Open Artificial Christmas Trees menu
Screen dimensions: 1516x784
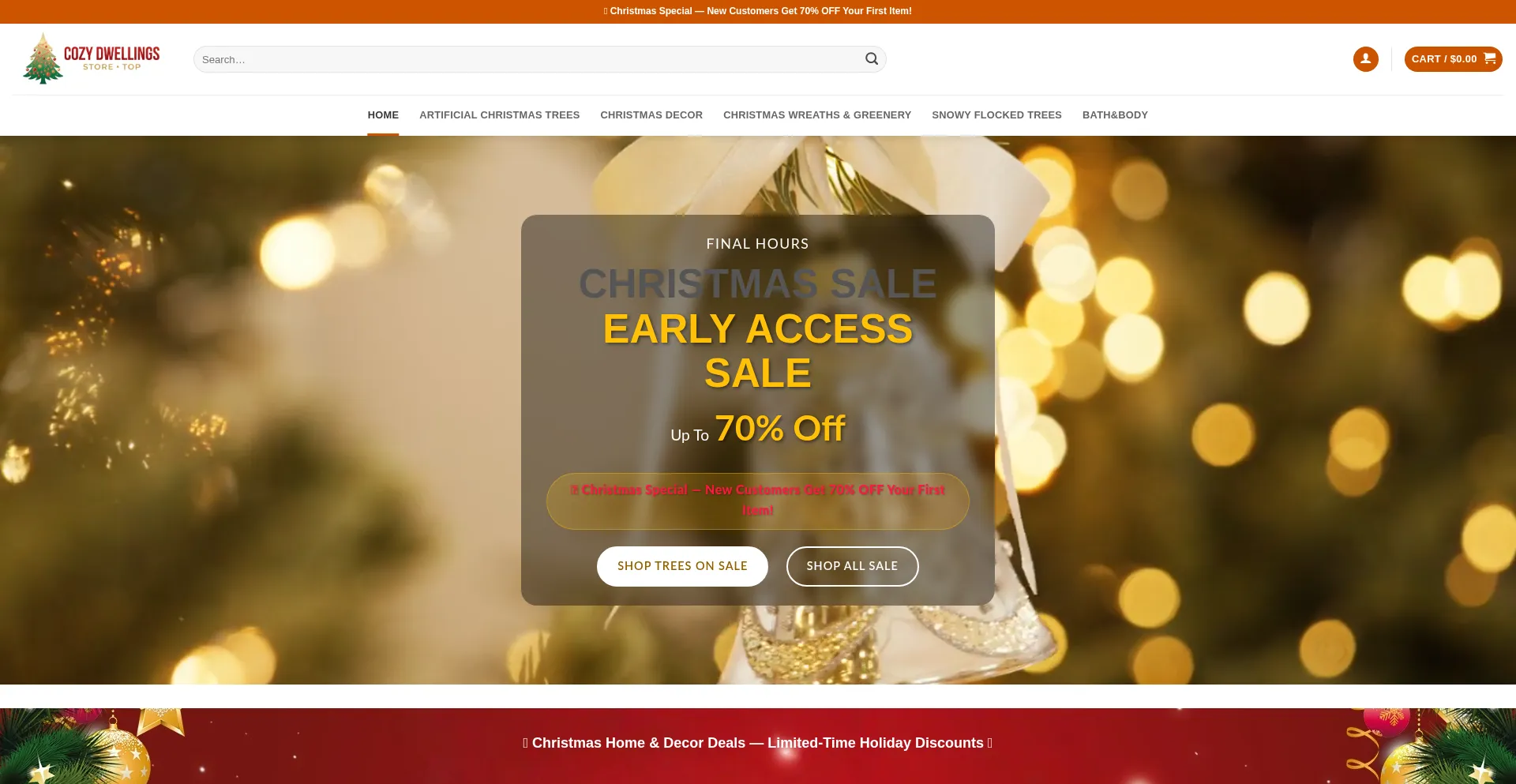pos(499,115)
